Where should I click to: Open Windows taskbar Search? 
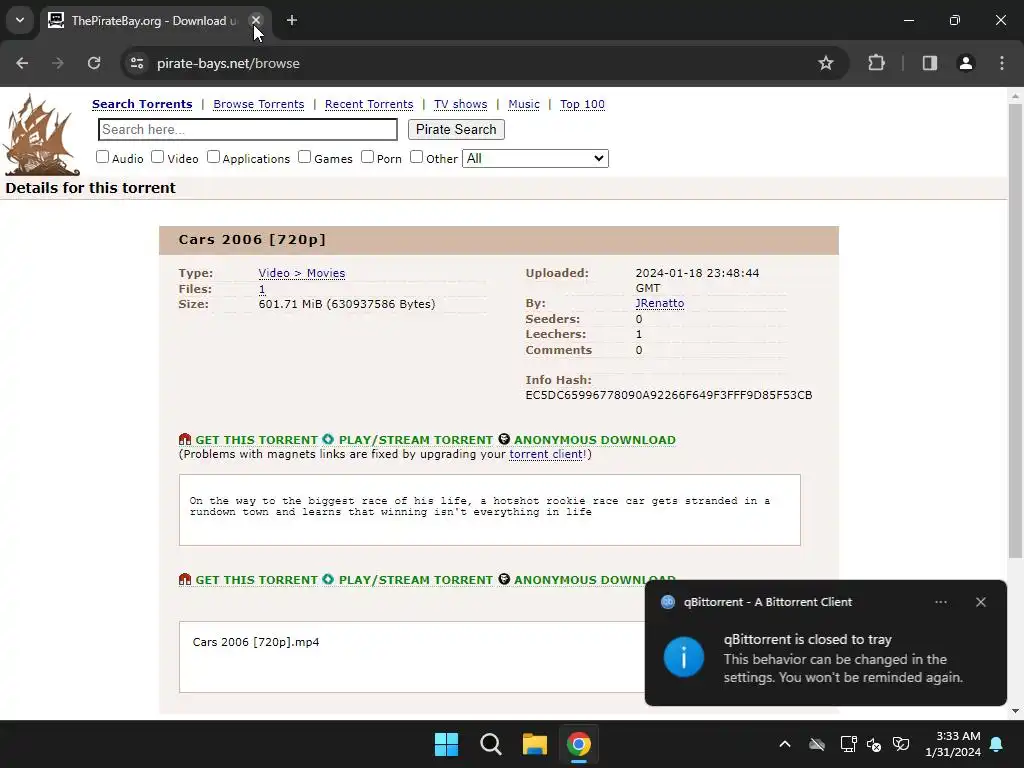(x=490, y=744)
